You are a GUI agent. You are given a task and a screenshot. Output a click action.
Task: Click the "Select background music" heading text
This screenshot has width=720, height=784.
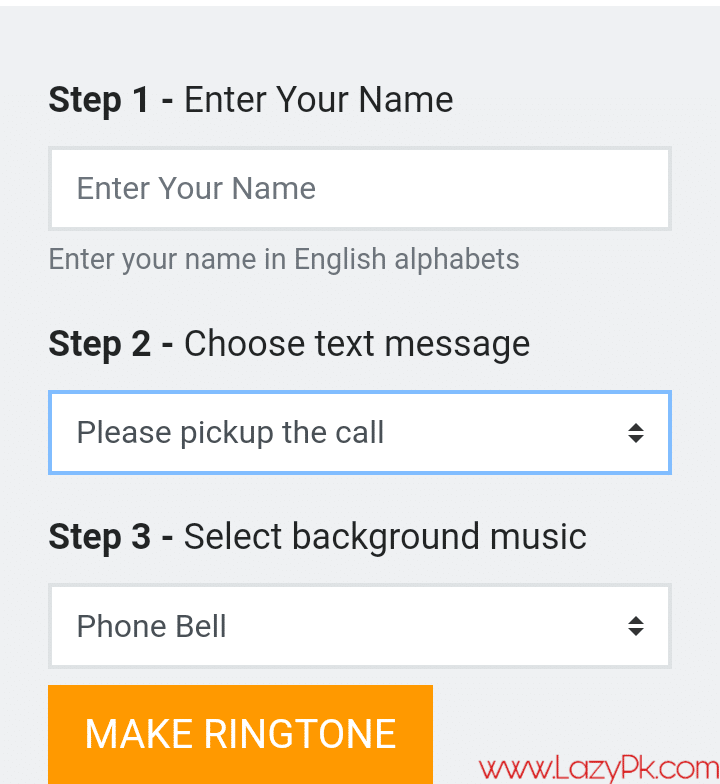[385, 537]
